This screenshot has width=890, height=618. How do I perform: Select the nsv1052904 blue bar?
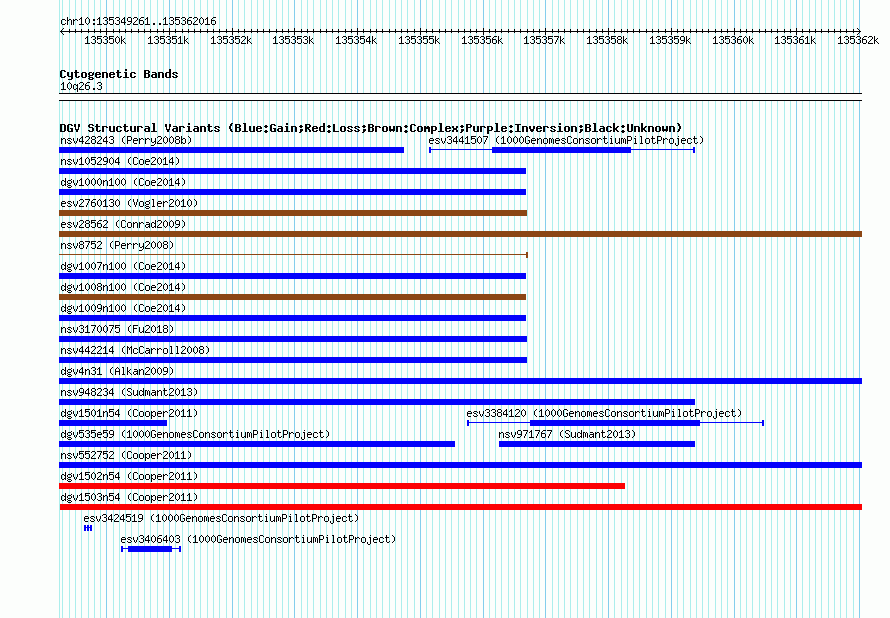tap(292, 171)
